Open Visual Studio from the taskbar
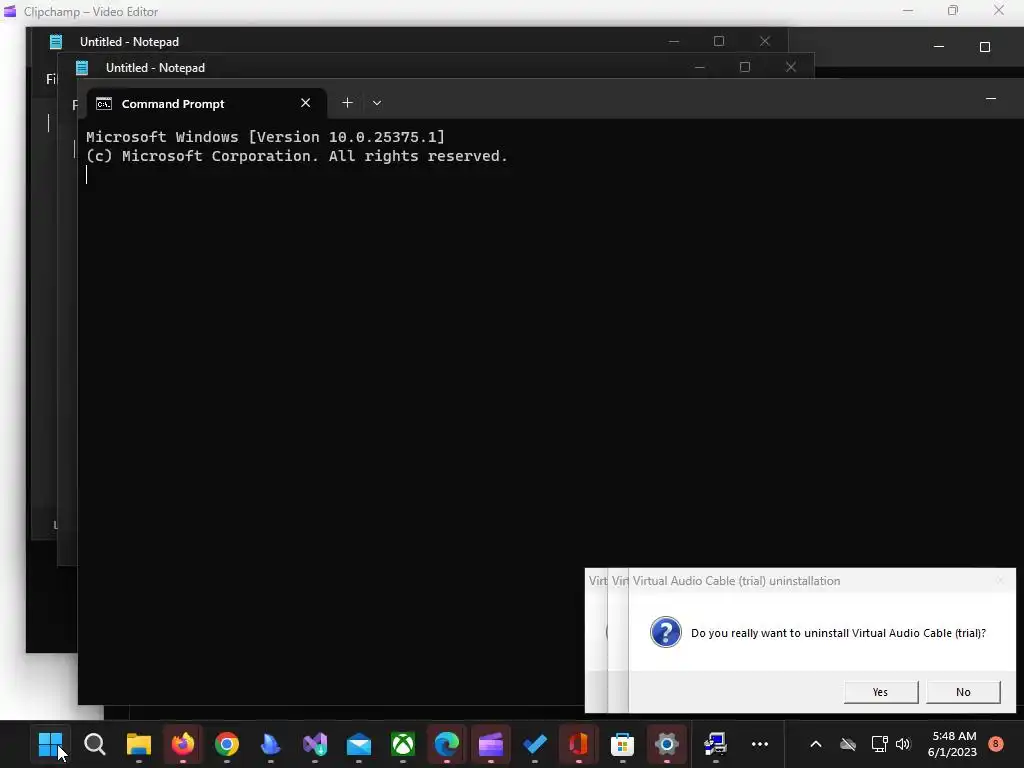The width and height of the screenshot is (1024, 768). [x=315, y=743]
